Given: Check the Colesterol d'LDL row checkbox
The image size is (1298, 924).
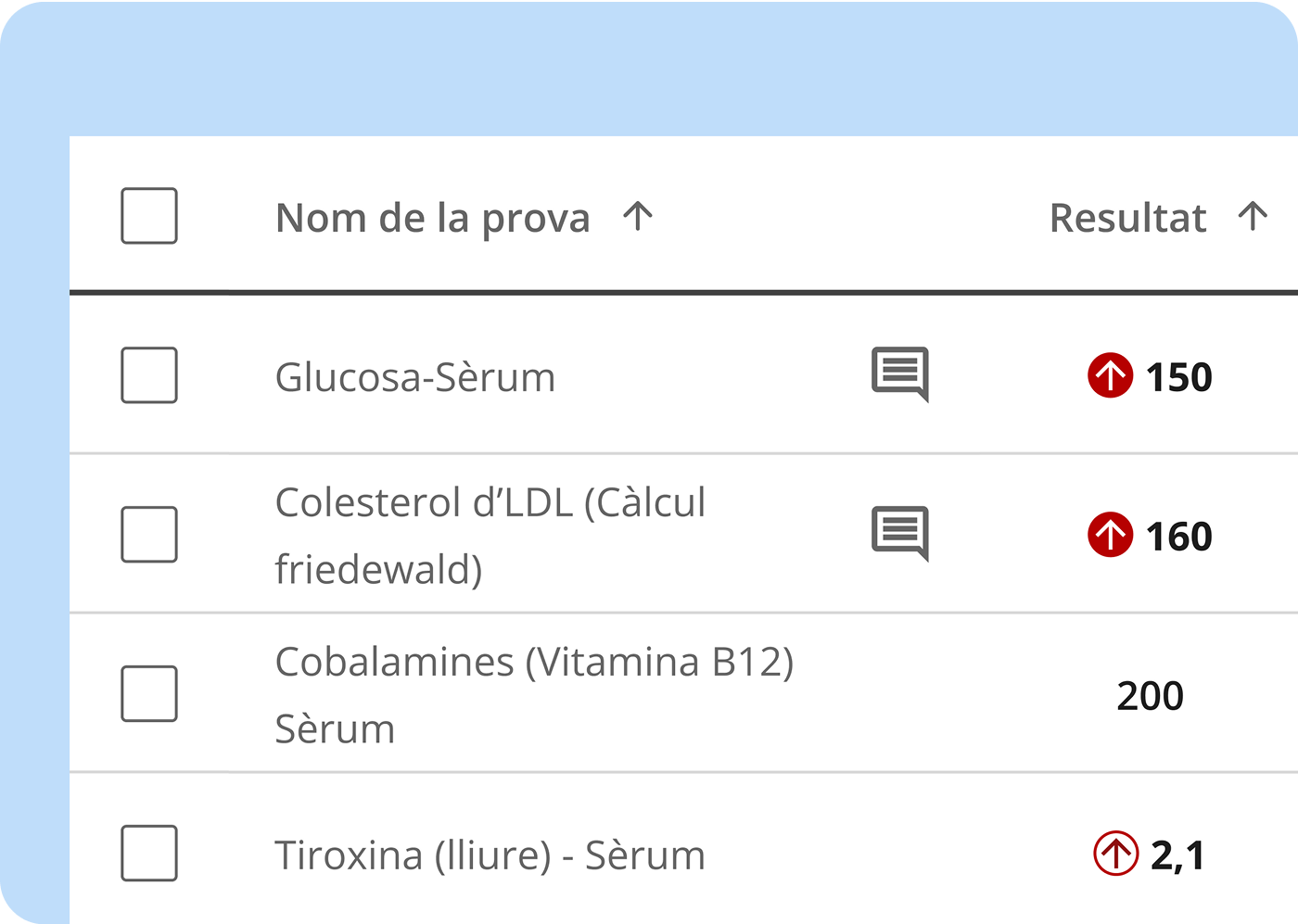Looking at the screenshot, I should coord(149,535).
